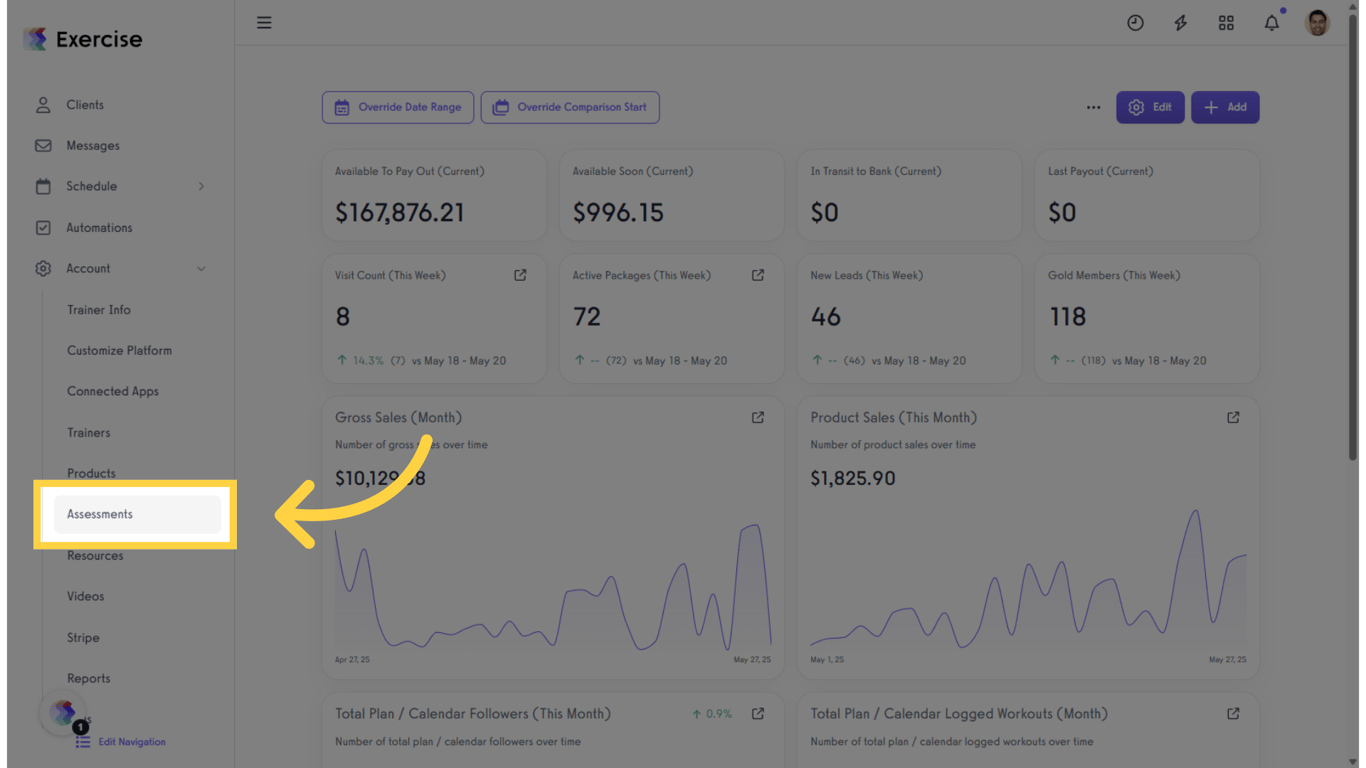This screenshot has width=1366, height=768.
Task: Expand the Gross Sales chart with its pop-out icon
Action: tap(757, 417)
